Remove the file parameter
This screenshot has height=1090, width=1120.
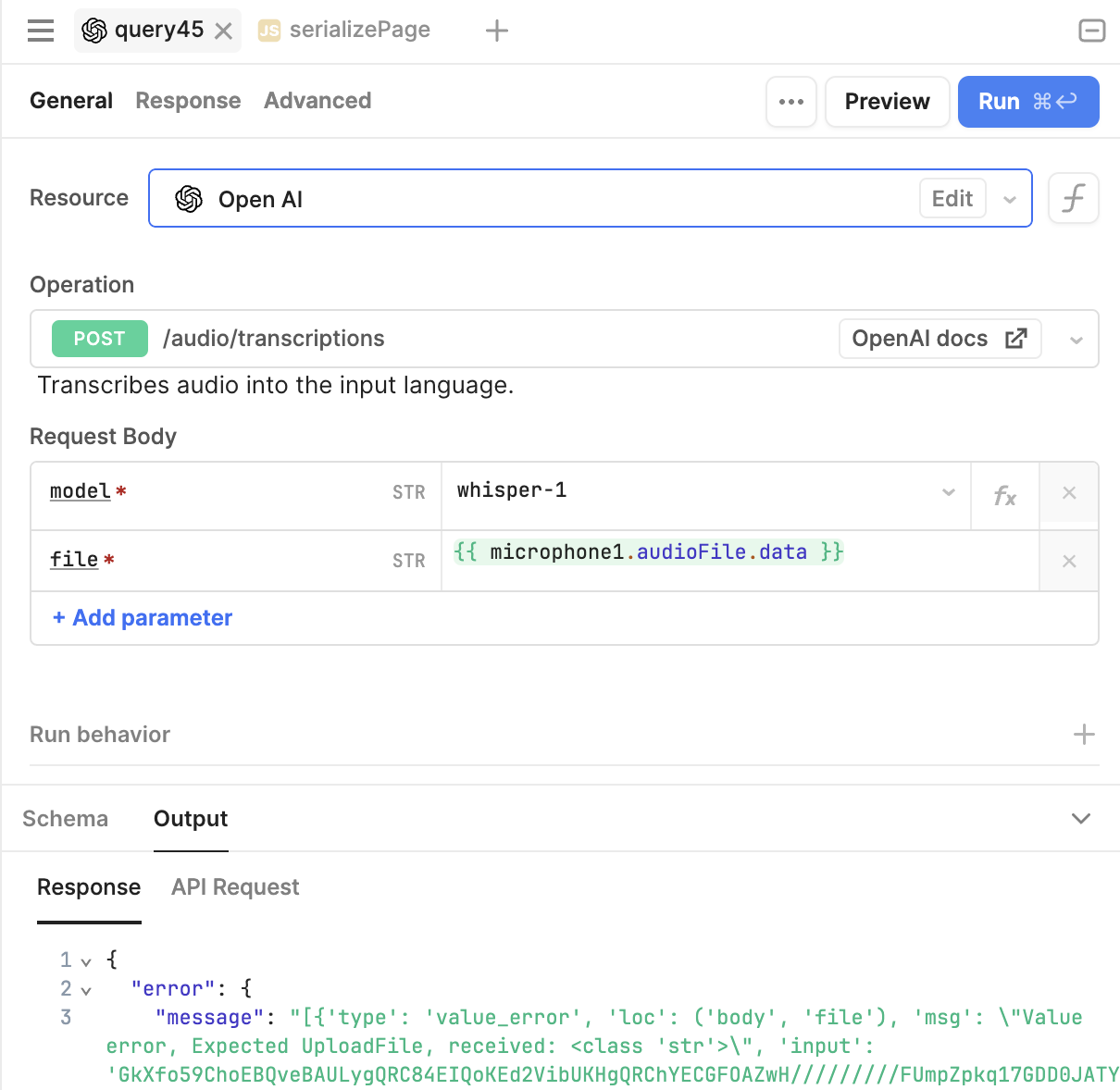1069,562
